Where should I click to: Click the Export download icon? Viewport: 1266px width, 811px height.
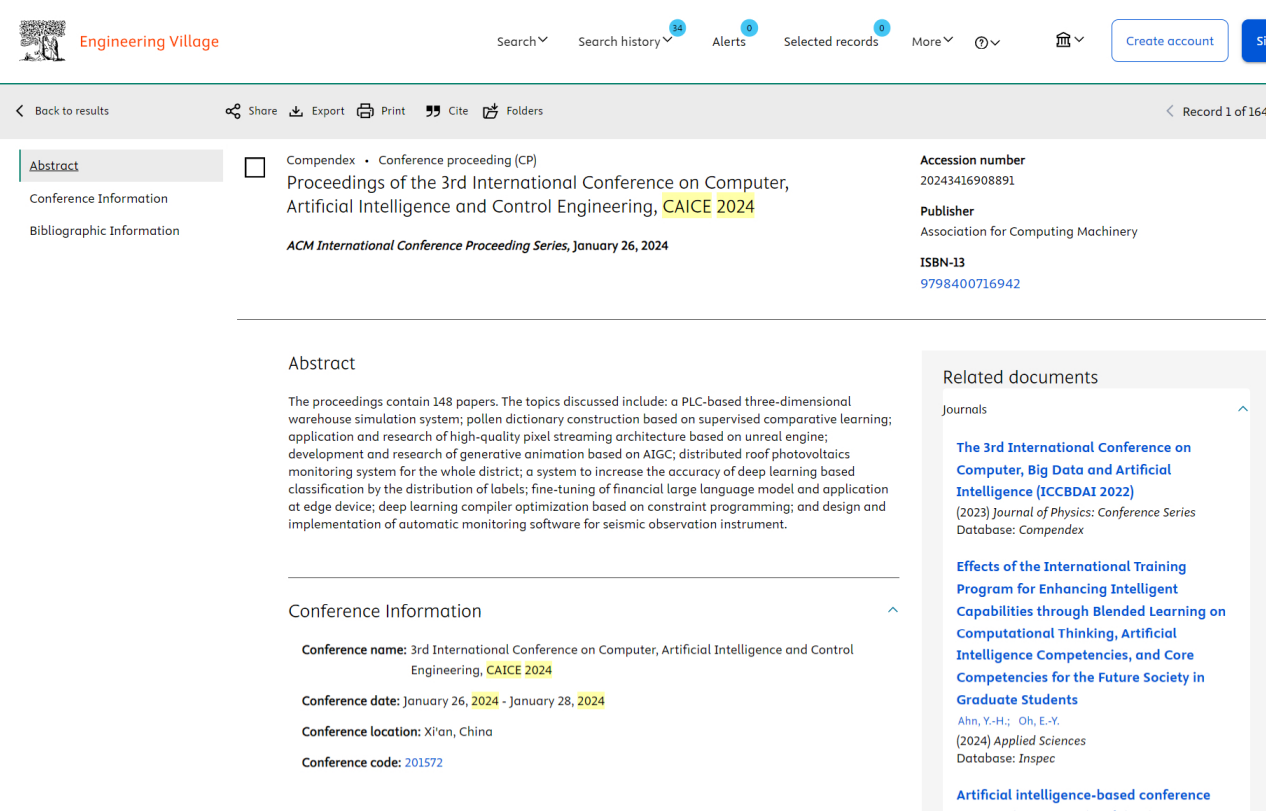click(x=296, y=111)
